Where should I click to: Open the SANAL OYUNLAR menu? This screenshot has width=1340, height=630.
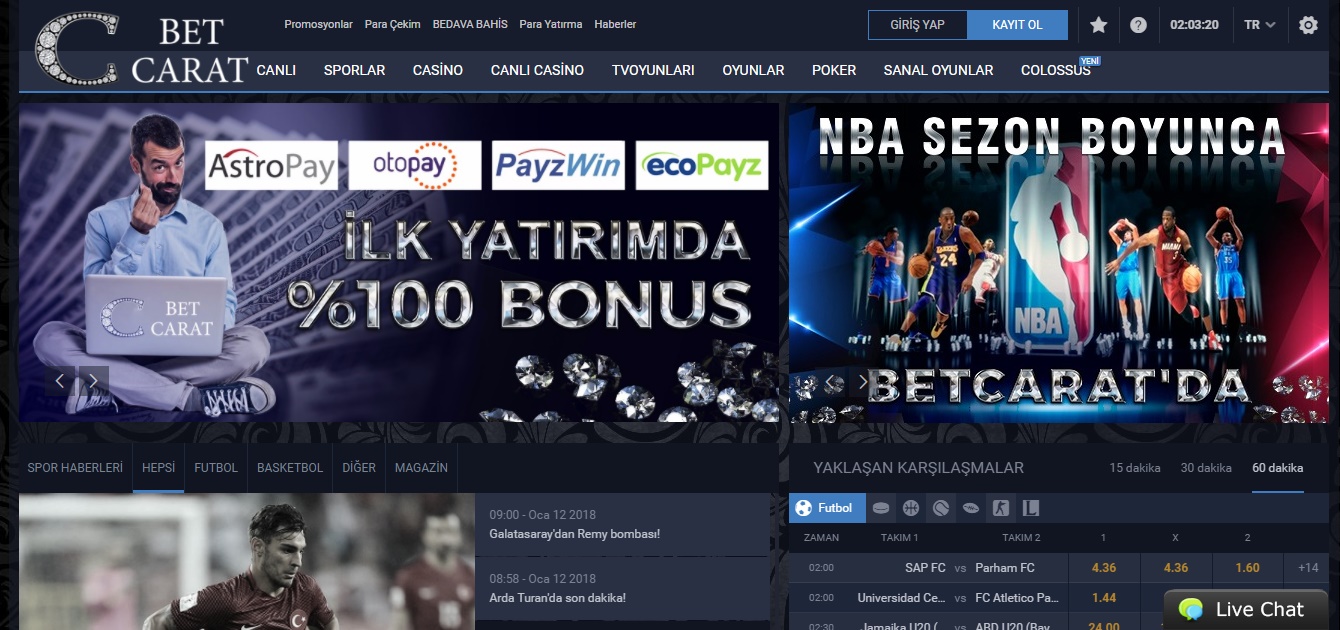point(938,70)
